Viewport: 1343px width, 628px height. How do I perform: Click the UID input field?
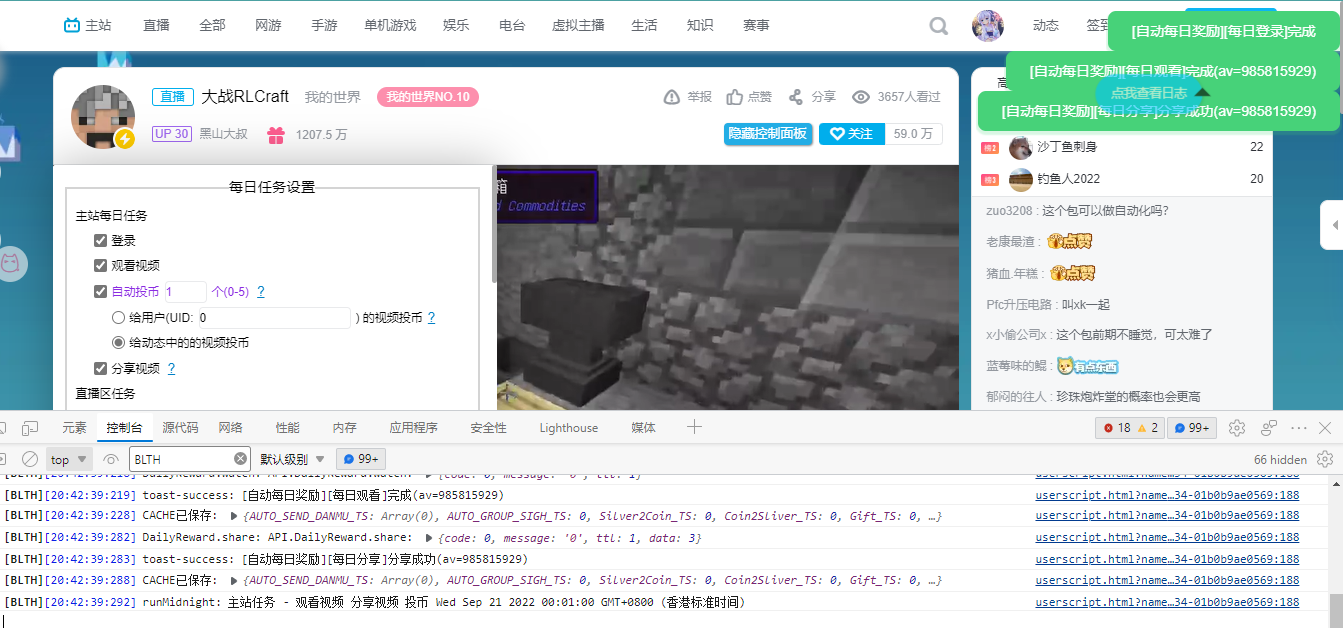pyautogui.click(x=275, y=318)
